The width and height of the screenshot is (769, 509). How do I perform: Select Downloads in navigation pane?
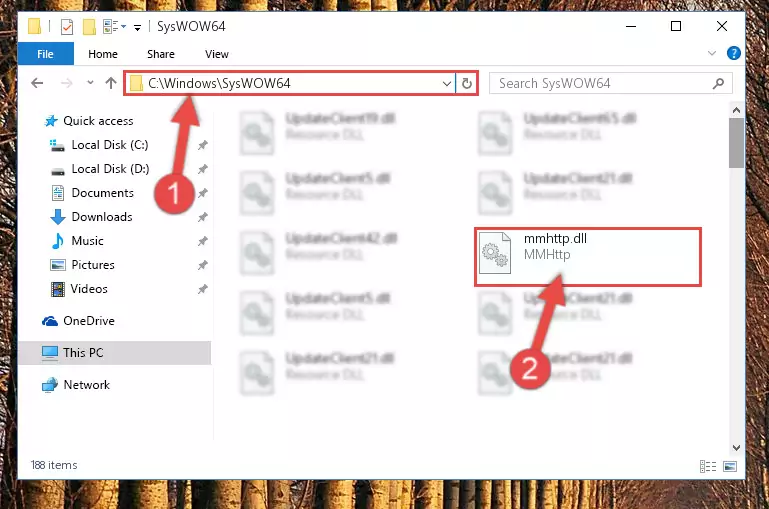click(x=102, y=217)
